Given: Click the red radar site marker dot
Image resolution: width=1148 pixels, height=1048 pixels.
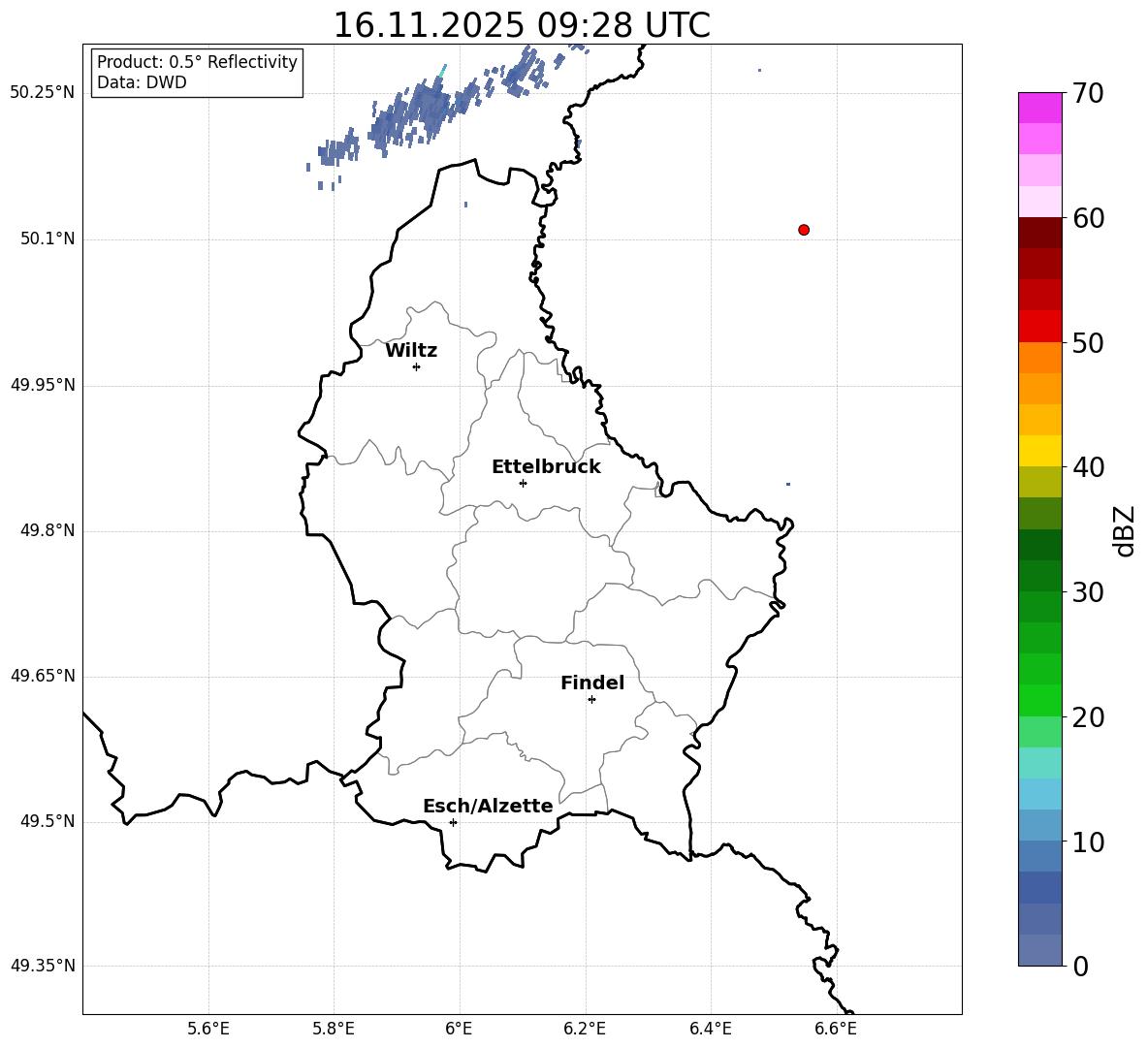Looking at the screenshot, I should [x=804, y=230].
